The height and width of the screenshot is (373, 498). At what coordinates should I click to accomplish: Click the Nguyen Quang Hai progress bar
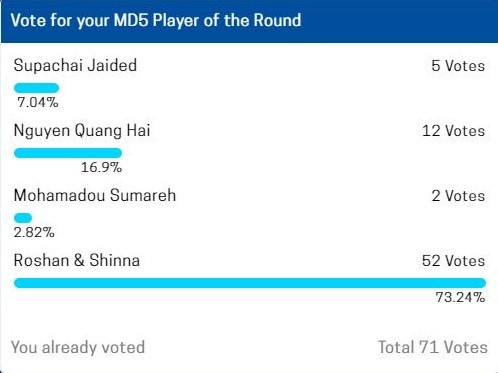(68, 153)
